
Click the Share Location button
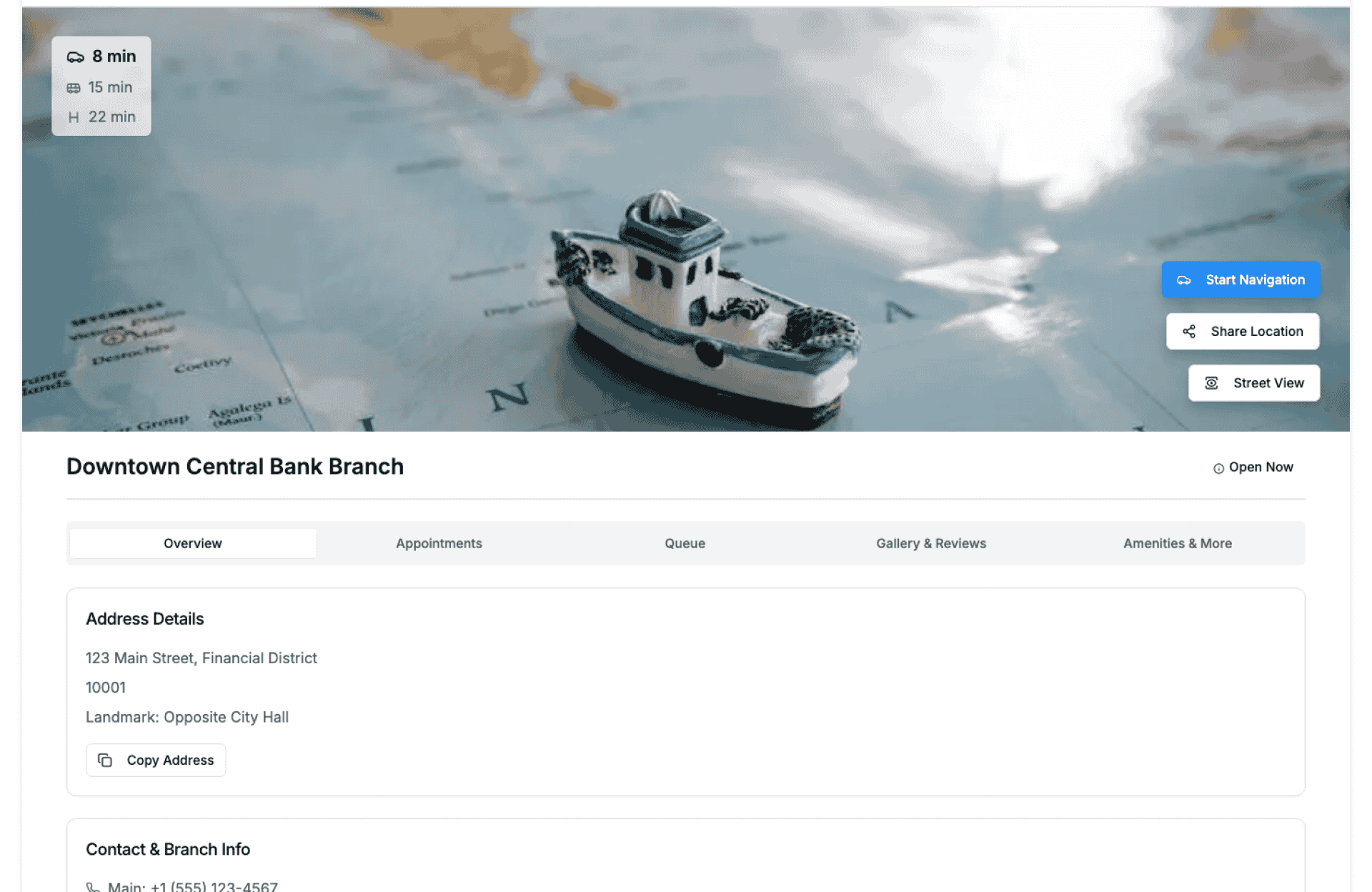pos(1243,332)
